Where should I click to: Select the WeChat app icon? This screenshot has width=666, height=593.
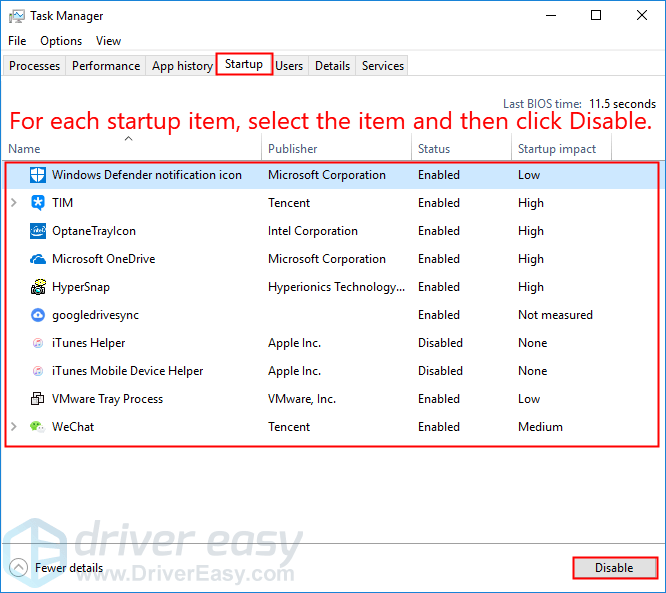38,427
